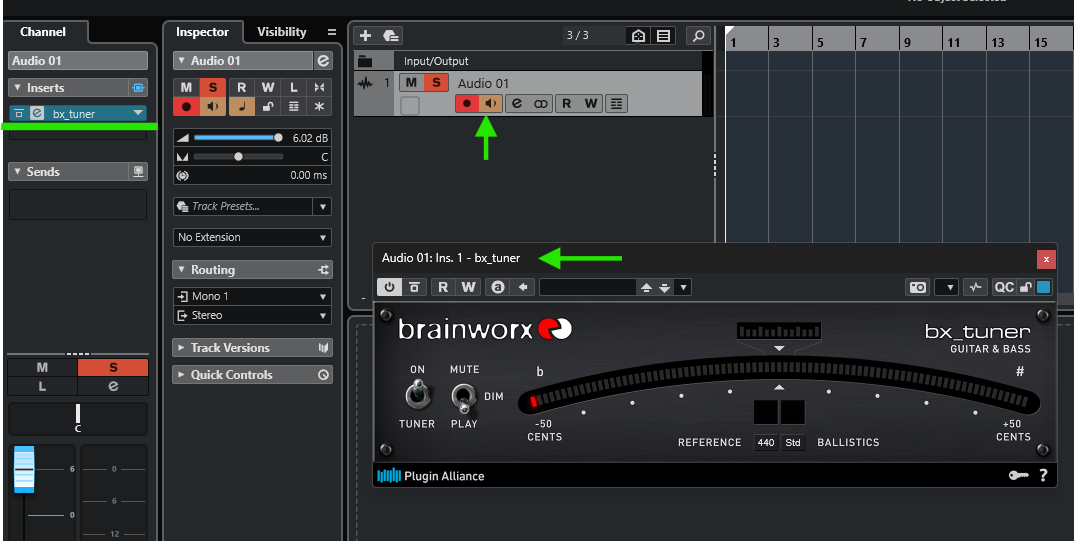Switch to Channel tab

(43, 32)
